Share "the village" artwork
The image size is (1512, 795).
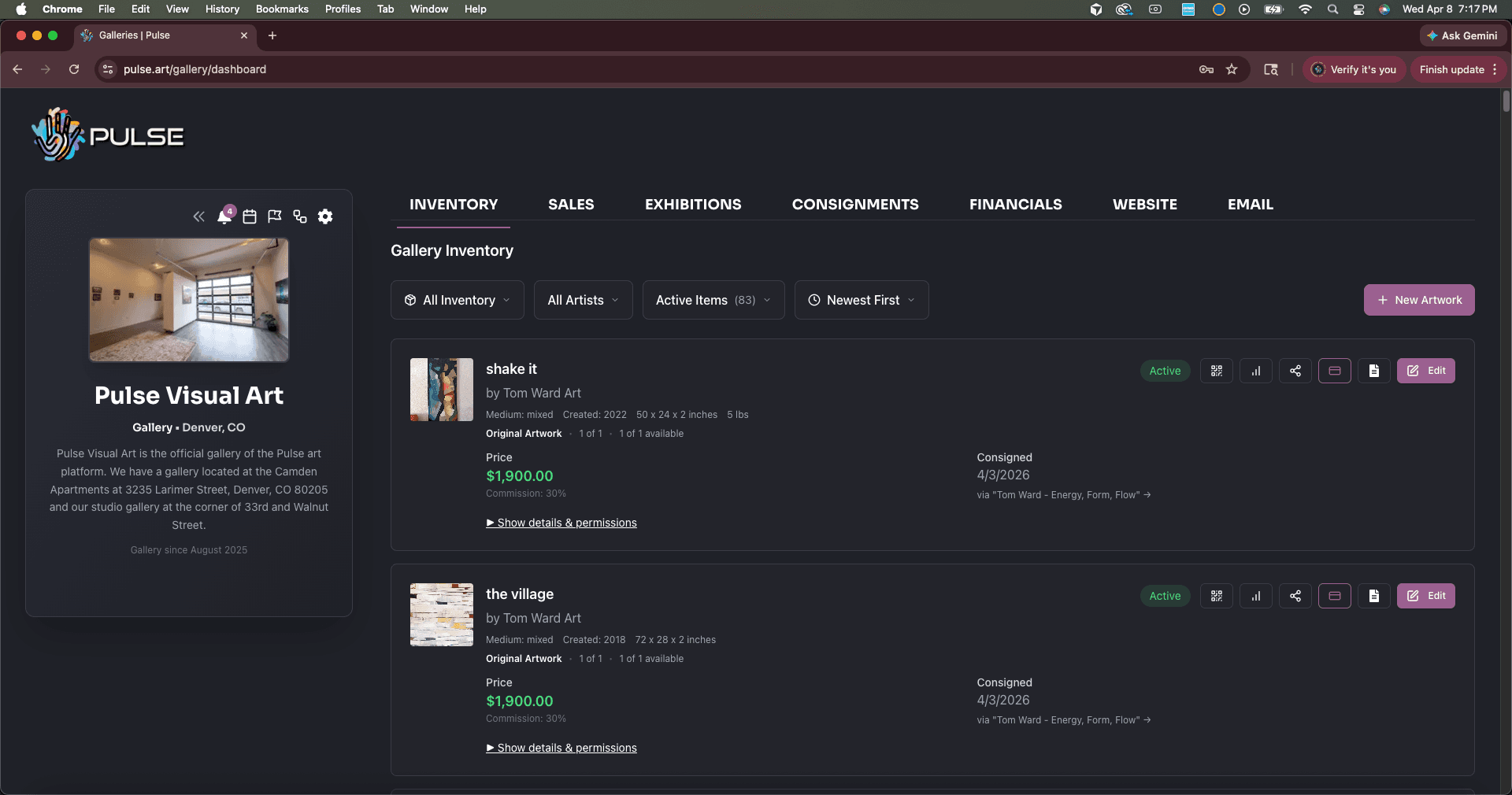pyautogui.click(x=1295, y=596)
